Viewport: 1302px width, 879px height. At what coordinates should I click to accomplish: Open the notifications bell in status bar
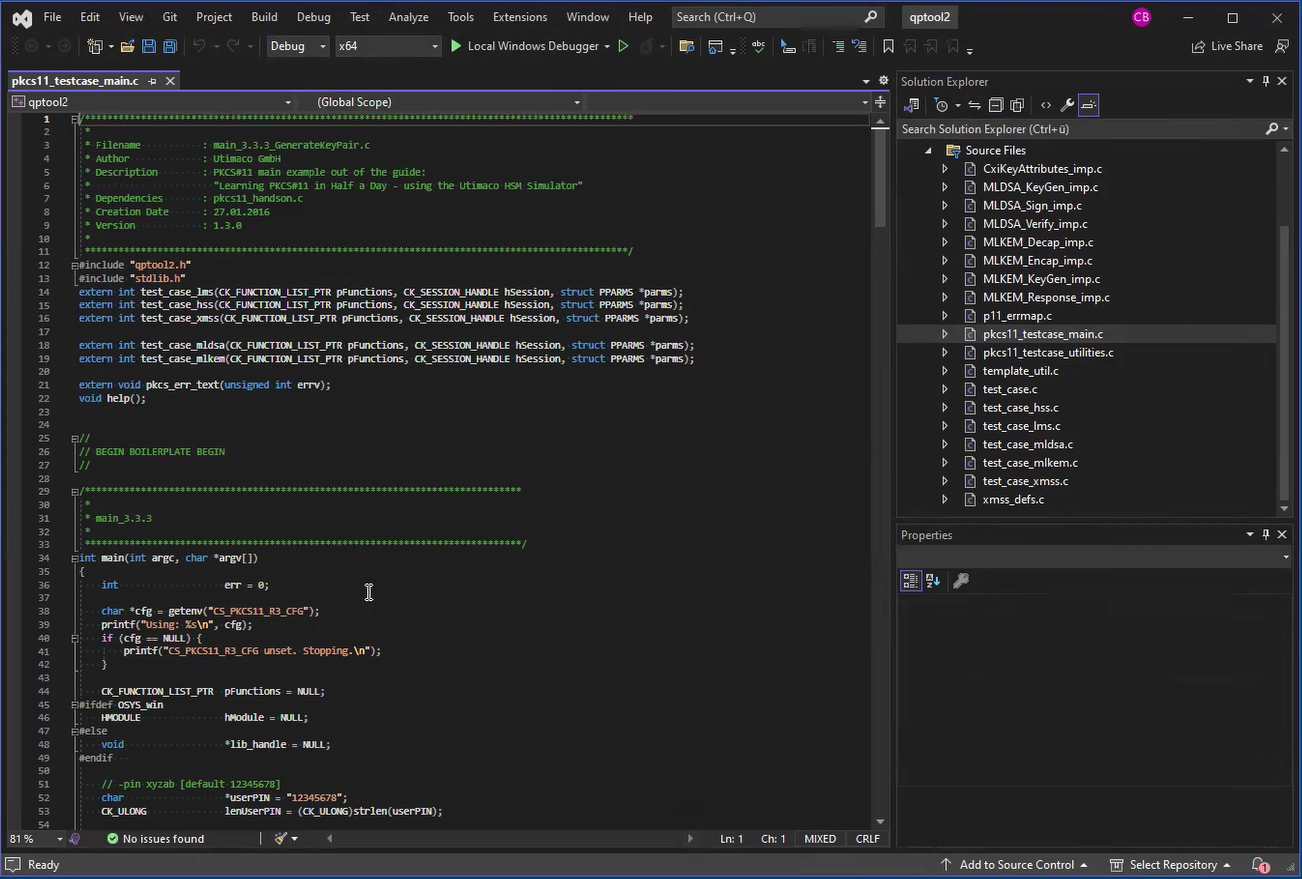pos(1260,865)
